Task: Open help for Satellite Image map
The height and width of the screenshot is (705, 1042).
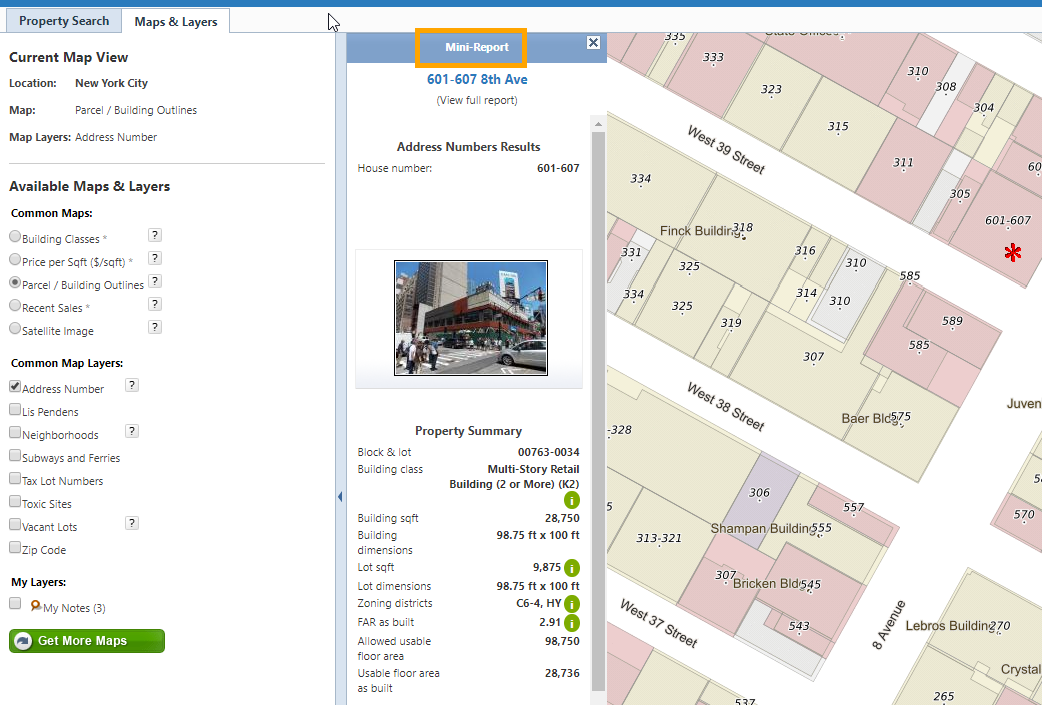Action: pos(155,327)
